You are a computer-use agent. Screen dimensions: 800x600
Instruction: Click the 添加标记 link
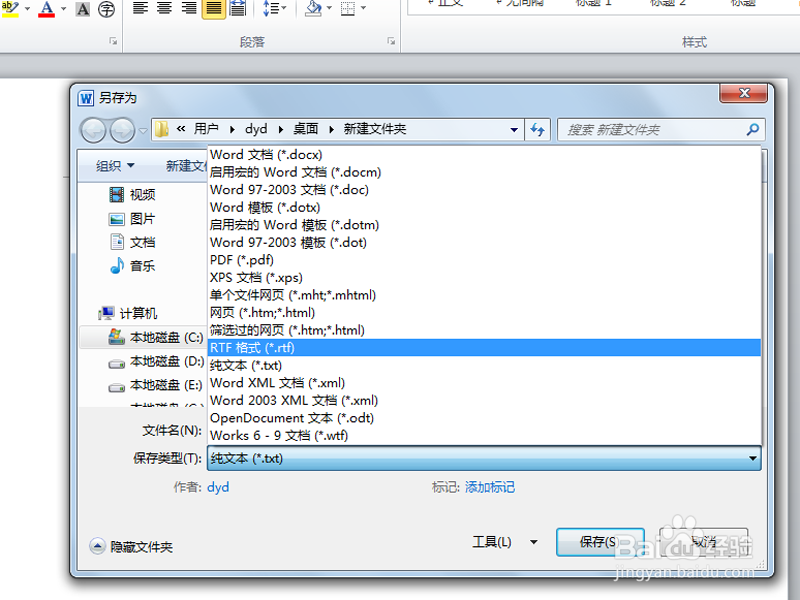point(490,487)
